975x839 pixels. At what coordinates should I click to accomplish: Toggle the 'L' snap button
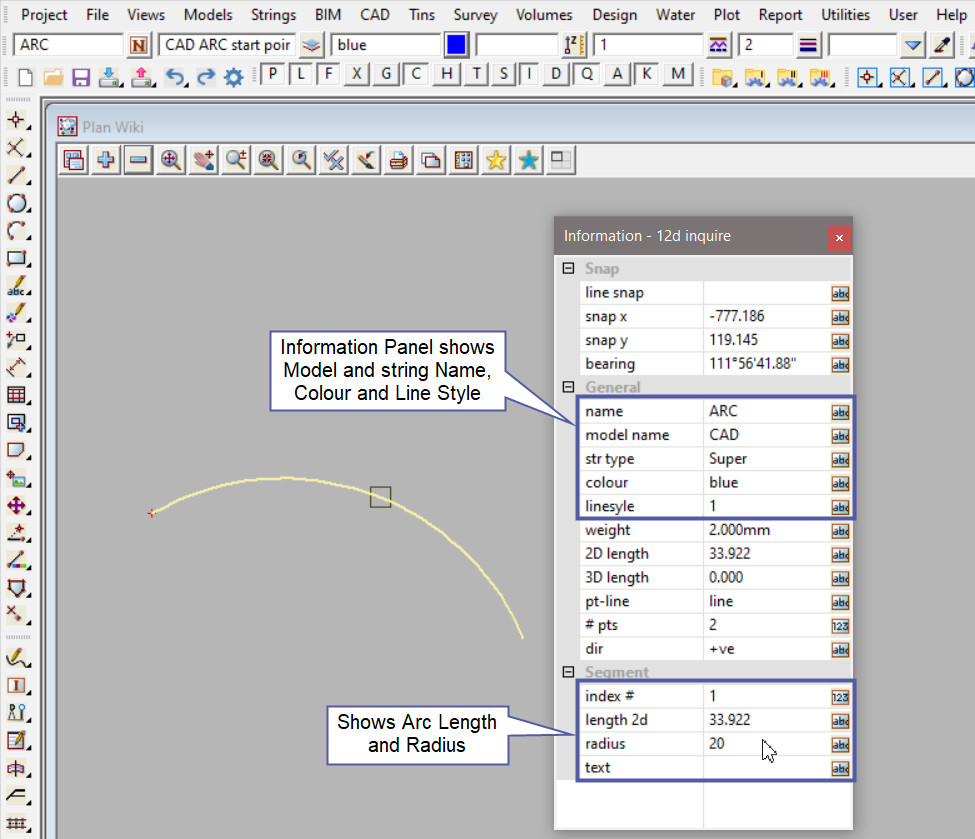pos(301,74)
